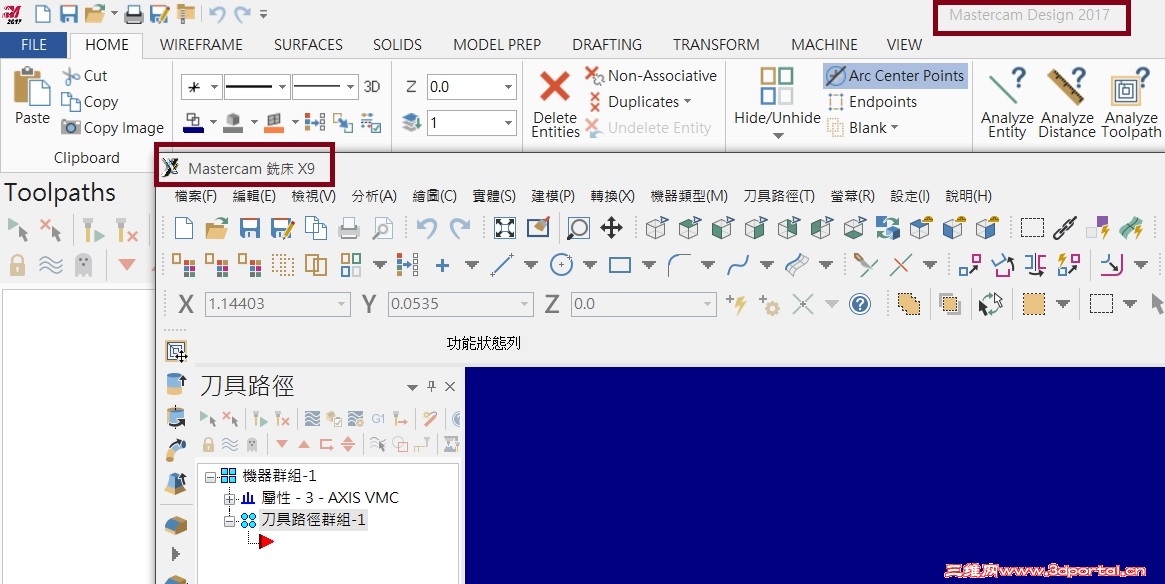1165x584 pixels.
Task: Open the 分析(A) menu in X9
Action: pos(374,196)
